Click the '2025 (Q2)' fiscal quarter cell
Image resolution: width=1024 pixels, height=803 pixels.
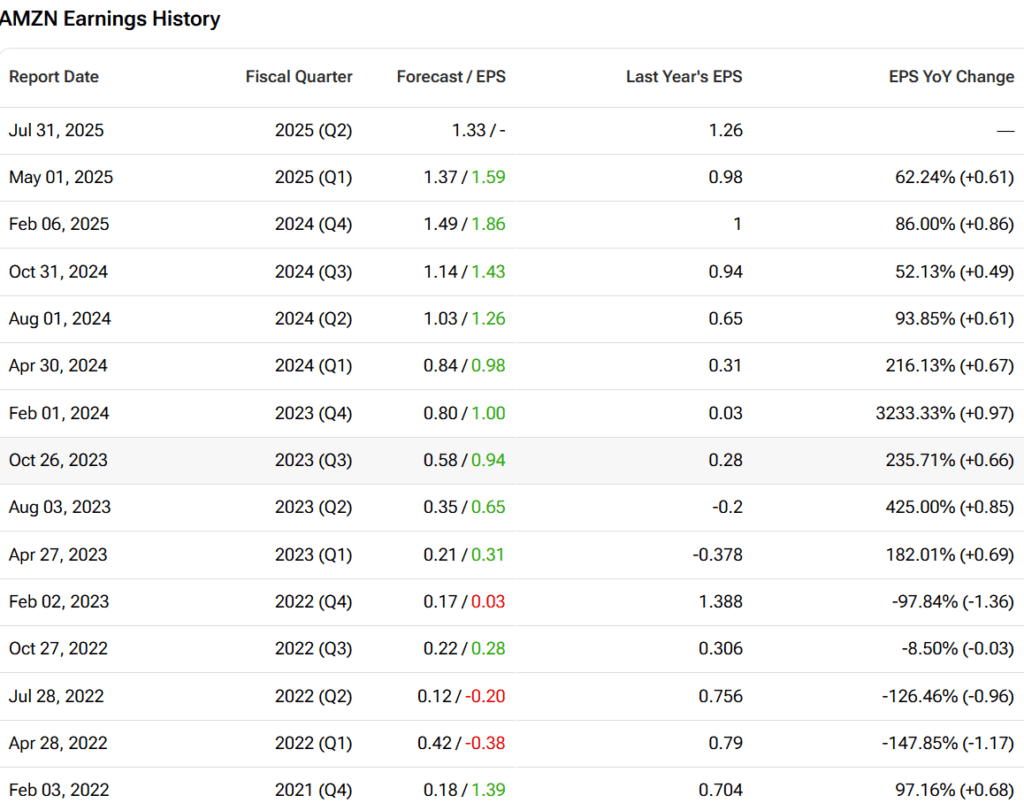pyautogui.click(x=313, y=131)
